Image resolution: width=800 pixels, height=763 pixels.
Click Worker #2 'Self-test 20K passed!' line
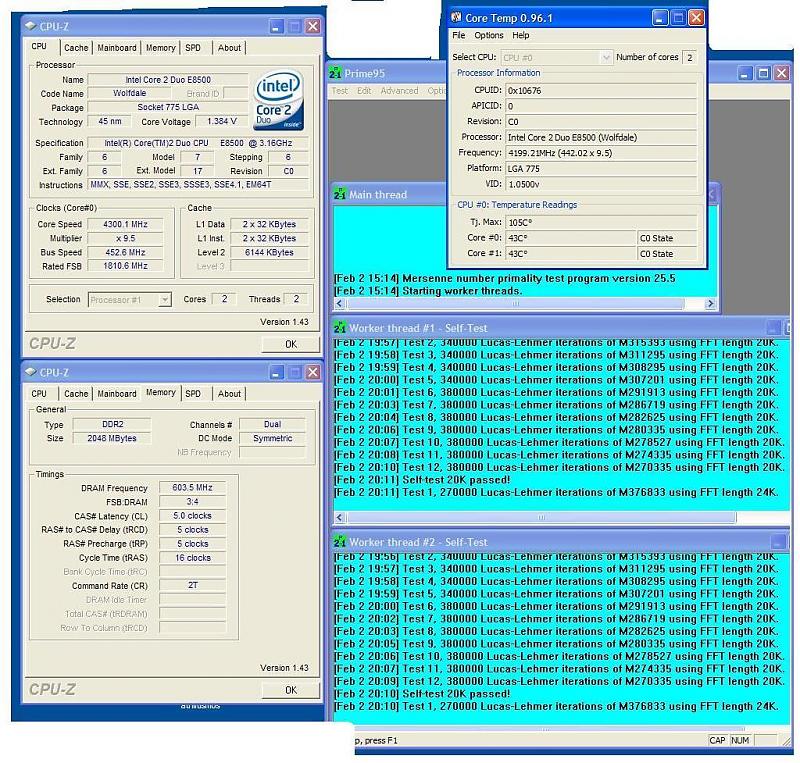(x=422, y=694)
